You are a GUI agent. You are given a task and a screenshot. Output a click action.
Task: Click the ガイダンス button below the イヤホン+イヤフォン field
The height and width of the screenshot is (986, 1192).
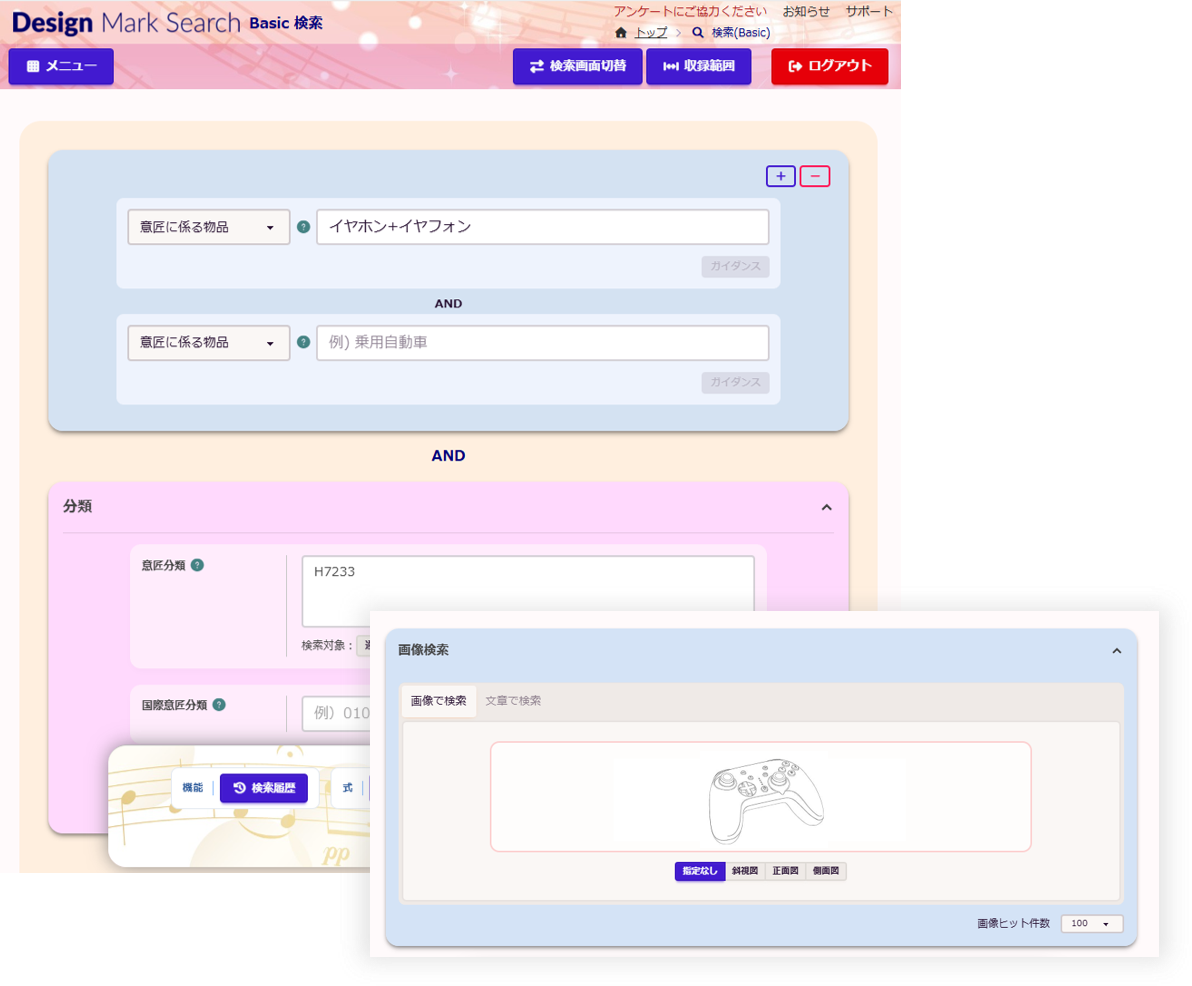735,266
